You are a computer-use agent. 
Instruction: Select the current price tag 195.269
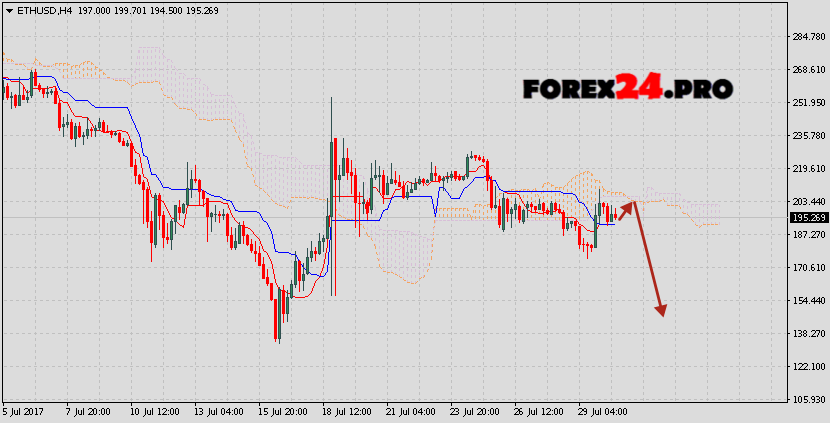[x=807, y=217]
